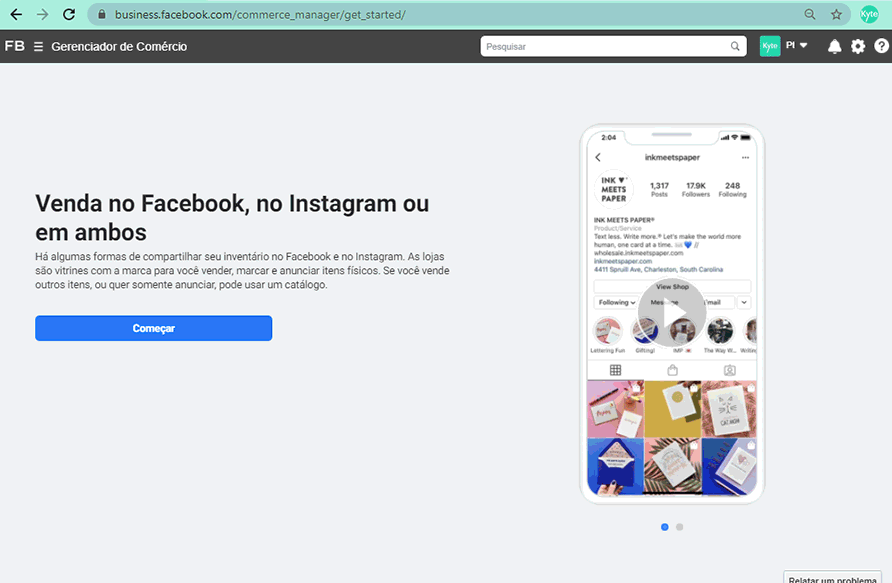Screen dimensions: 892x583
Task: Click the 17.9K Followers count
Action: (x=696, y=189)
